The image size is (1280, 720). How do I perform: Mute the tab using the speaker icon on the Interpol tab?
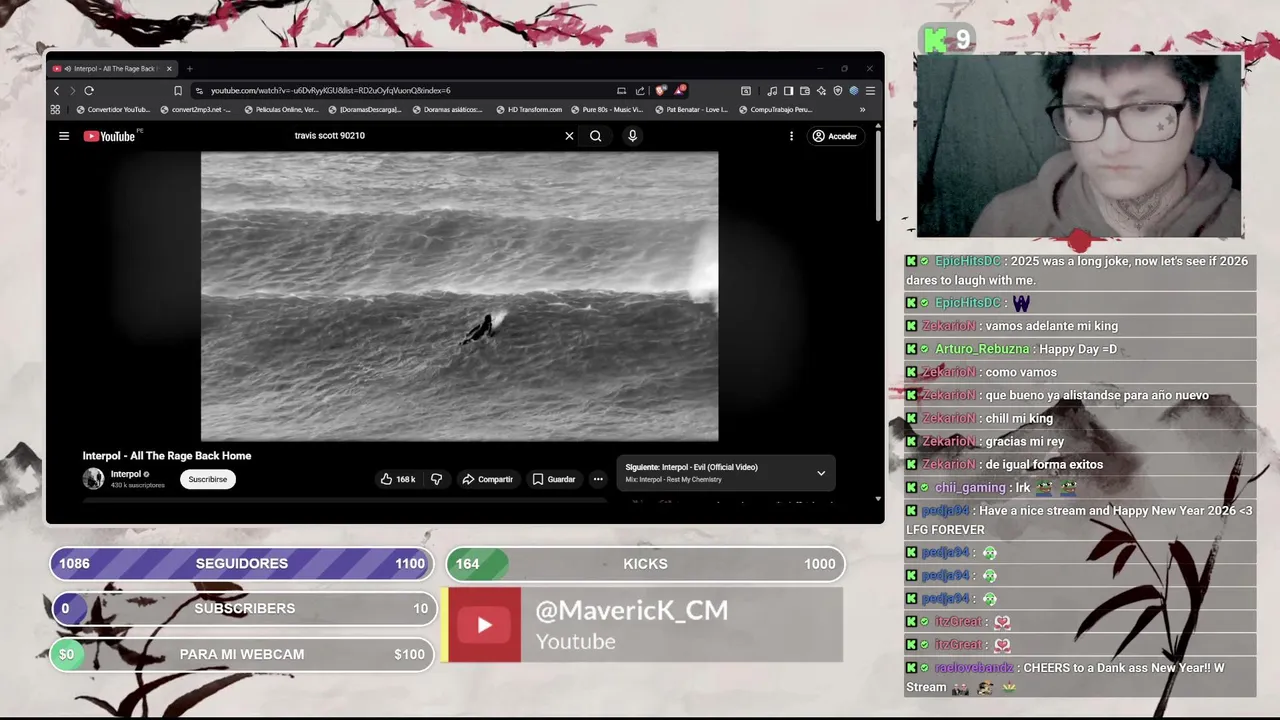(66, 69)
